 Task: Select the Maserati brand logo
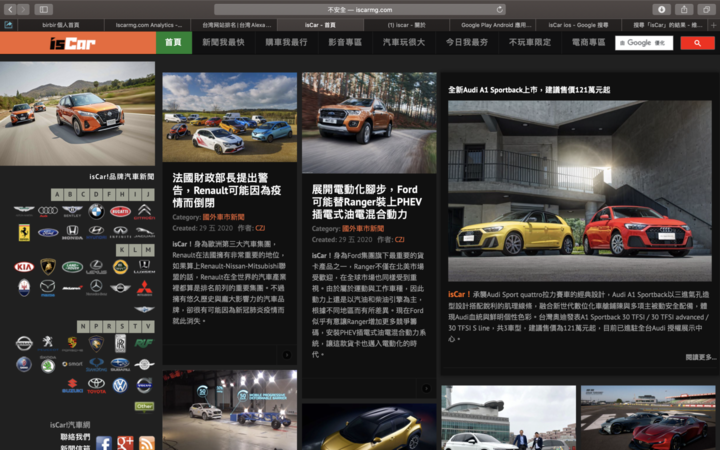click(x=24, y=288)
